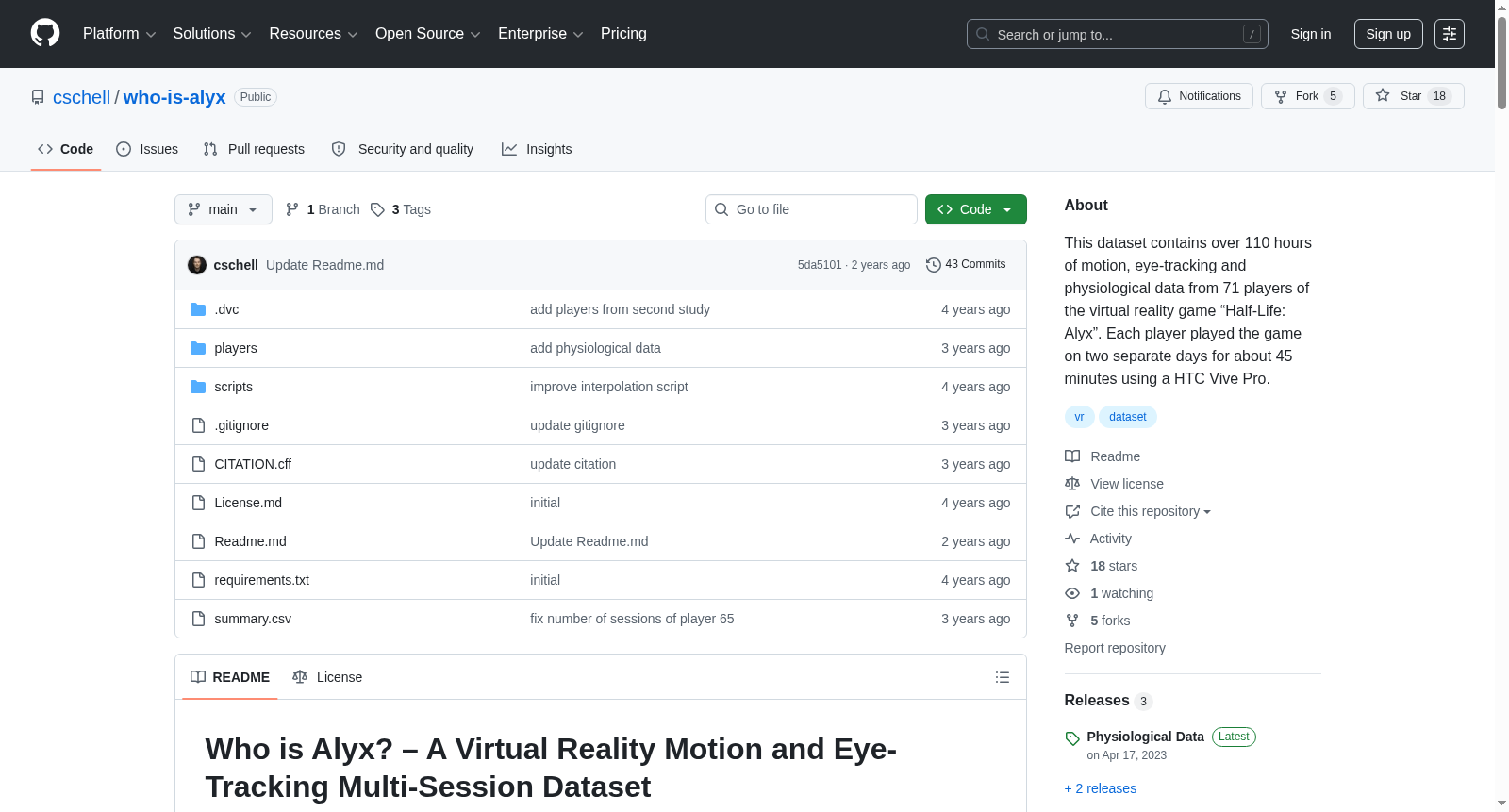Open the players folder icon
The width and height of the screenshot is (1509, 812).
click(198, 348)
